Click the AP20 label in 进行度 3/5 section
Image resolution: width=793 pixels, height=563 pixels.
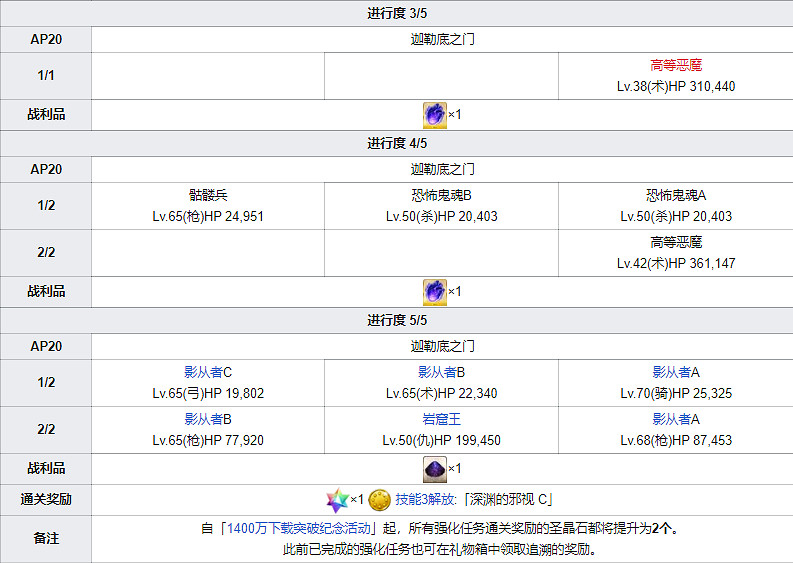pyautogui.click(x=46, y=39)
